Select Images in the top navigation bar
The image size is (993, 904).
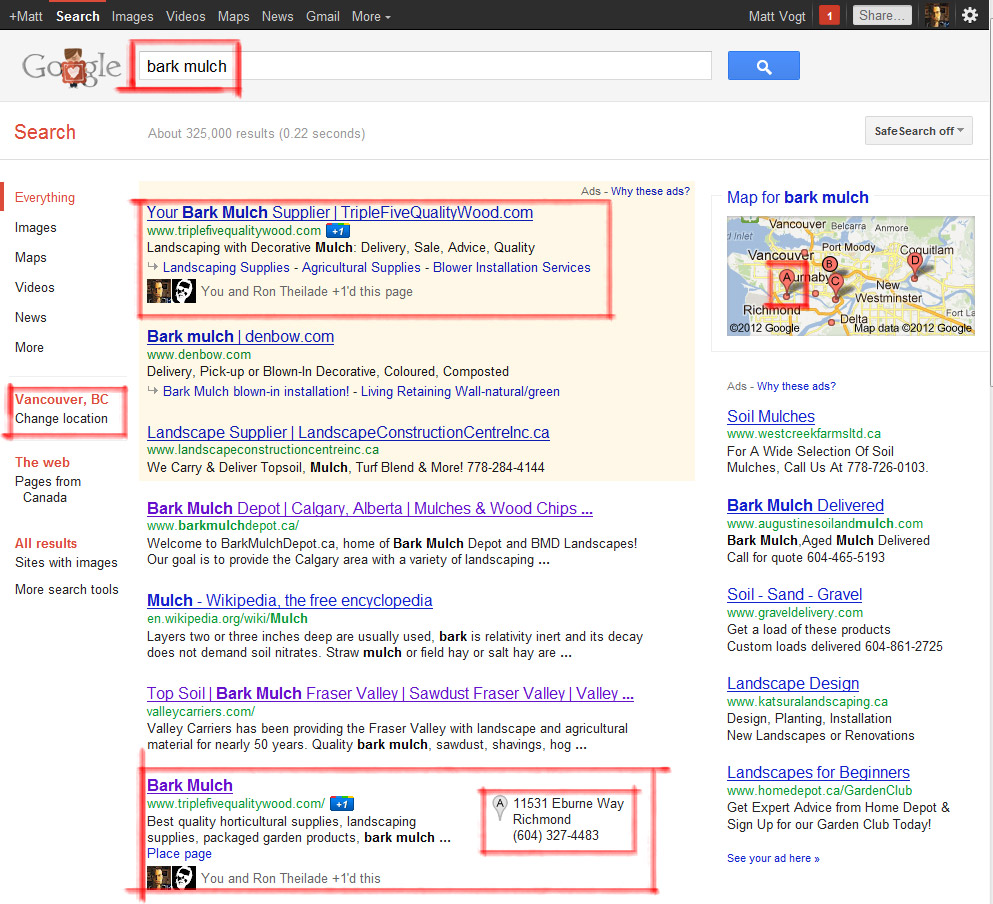132,16
